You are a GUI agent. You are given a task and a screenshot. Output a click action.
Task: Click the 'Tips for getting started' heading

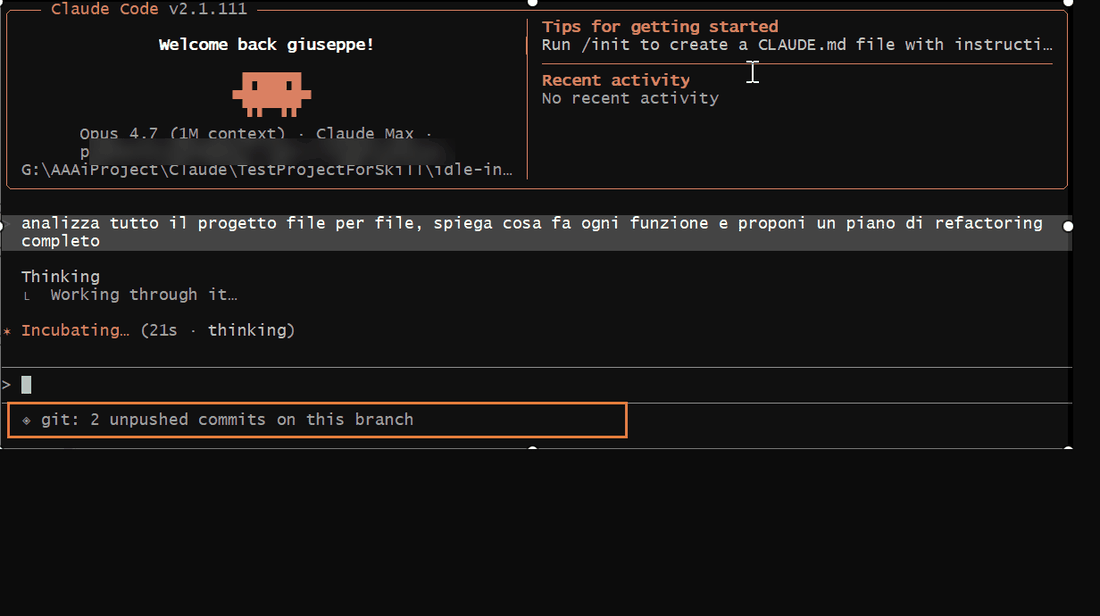coord(659,27)
